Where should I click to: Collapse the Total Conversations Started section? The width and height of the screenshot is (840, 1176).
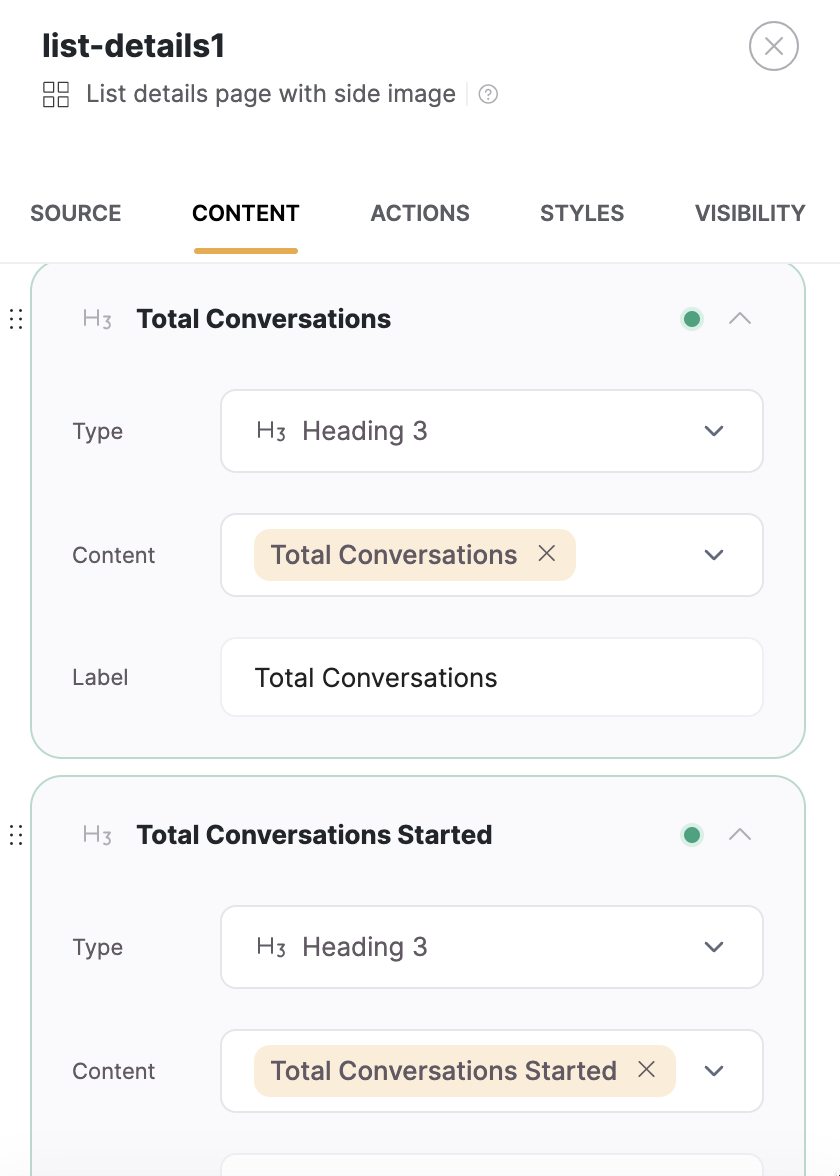click(x=739, y=834)
